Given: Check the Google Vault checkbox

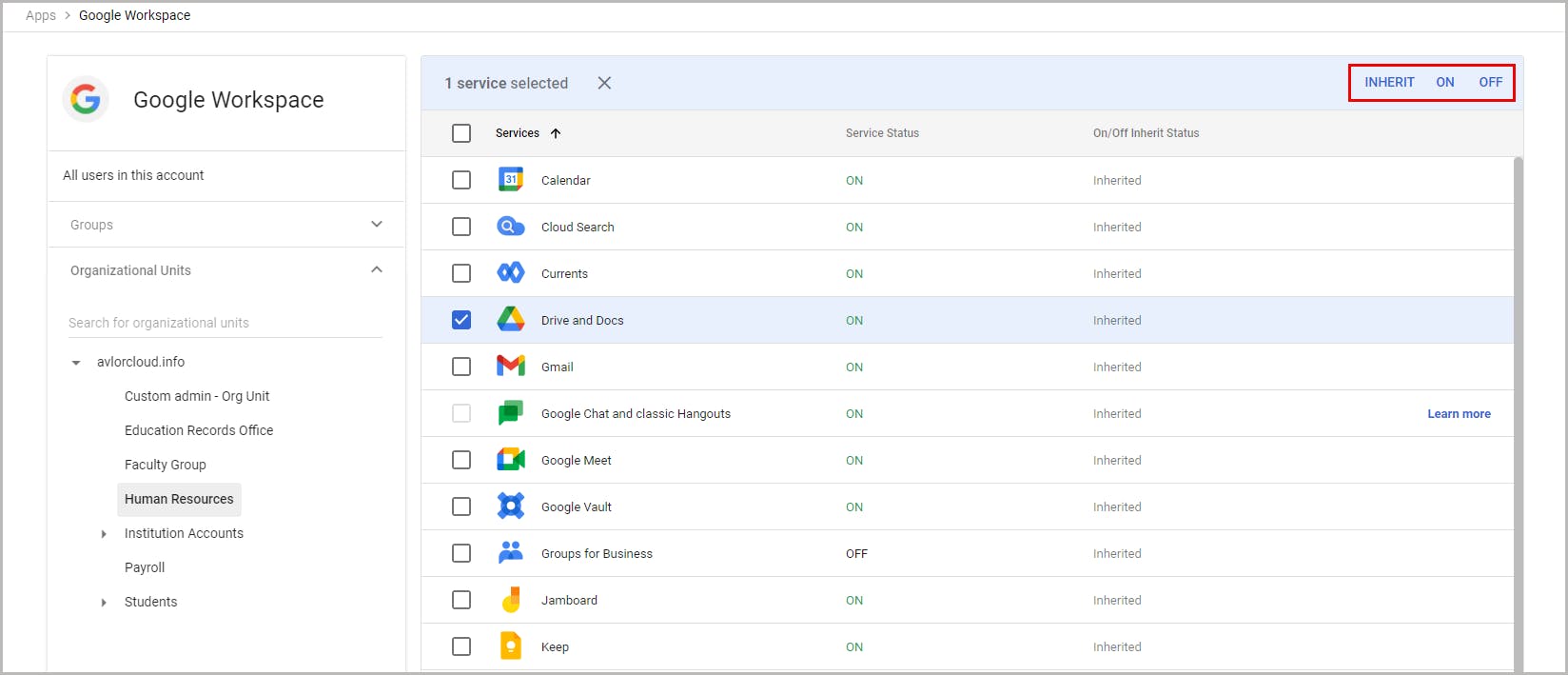Looking at the screenshot, I should click(461, 506).
